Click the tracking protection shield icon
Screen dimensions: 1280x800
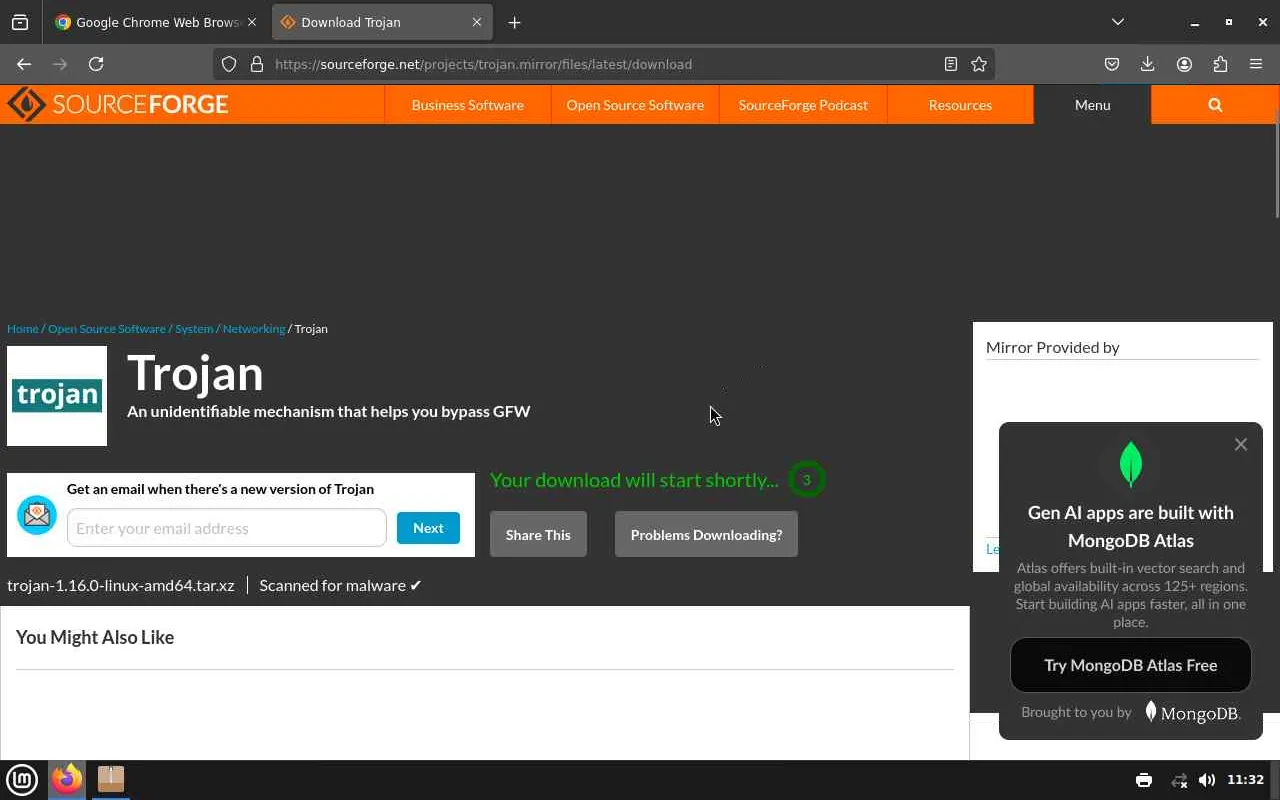pyautogui.click(x=229, y=64)
